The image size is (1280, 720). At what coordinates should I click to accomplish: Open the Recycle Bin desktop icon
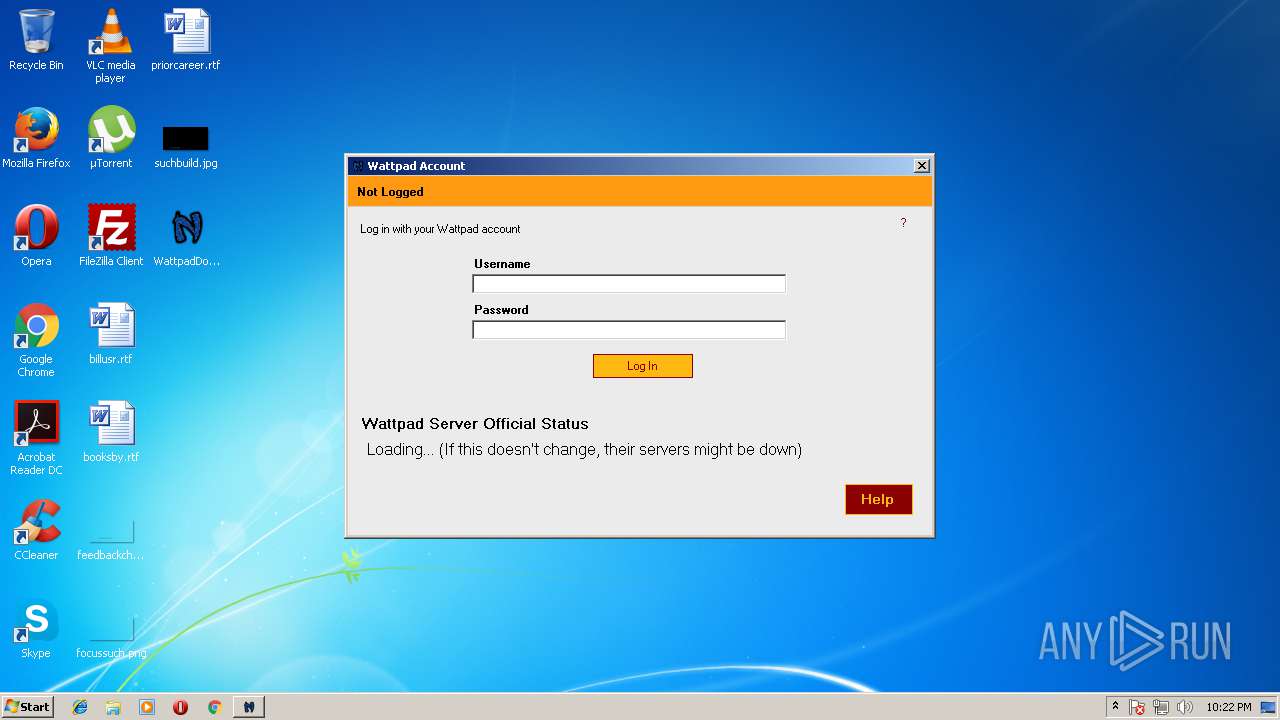[x=36, y=40]
